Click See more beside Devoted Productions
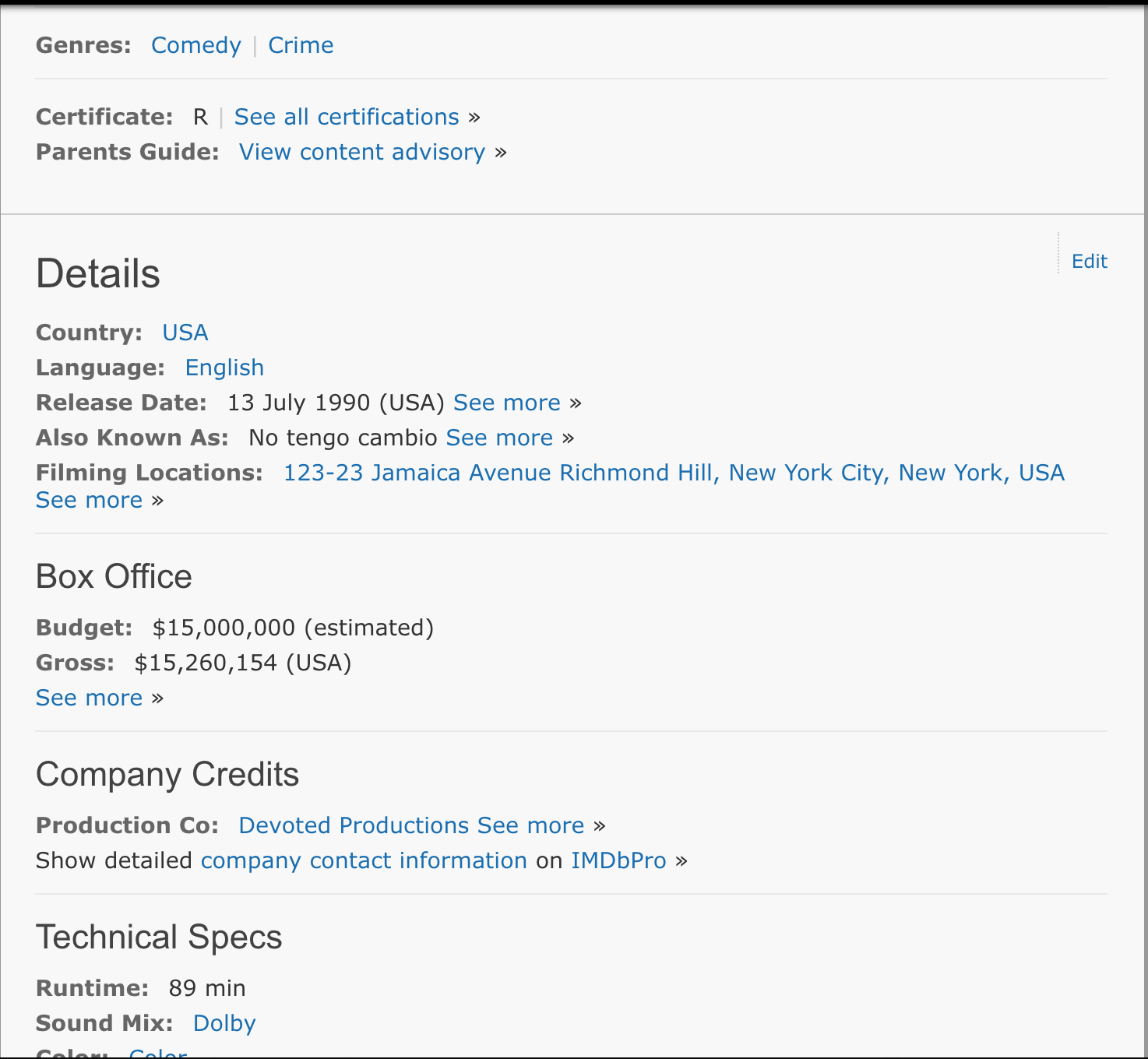 point(530,825)
